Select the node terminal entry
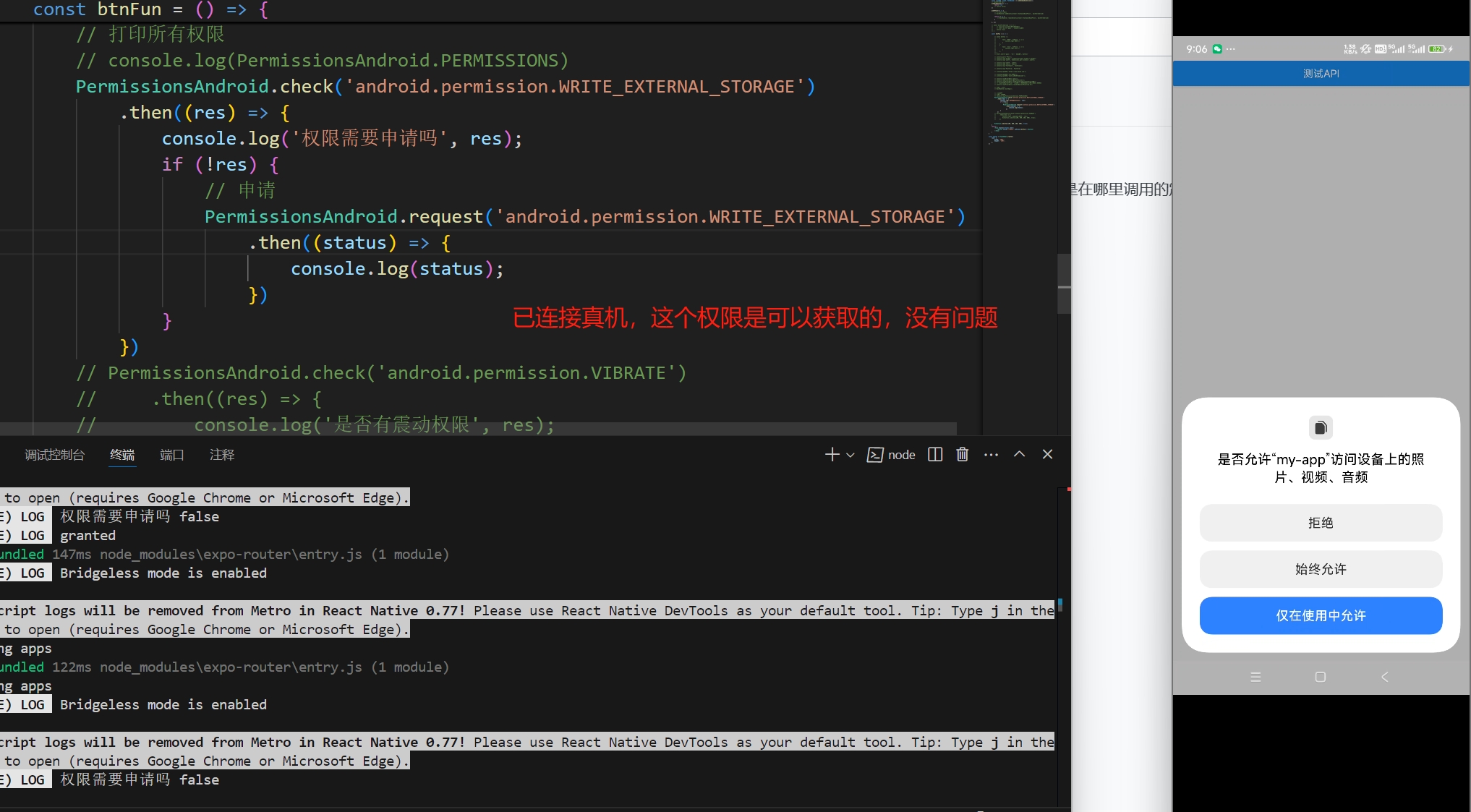The image size is (1471, 812). click(x=891, y=455)
